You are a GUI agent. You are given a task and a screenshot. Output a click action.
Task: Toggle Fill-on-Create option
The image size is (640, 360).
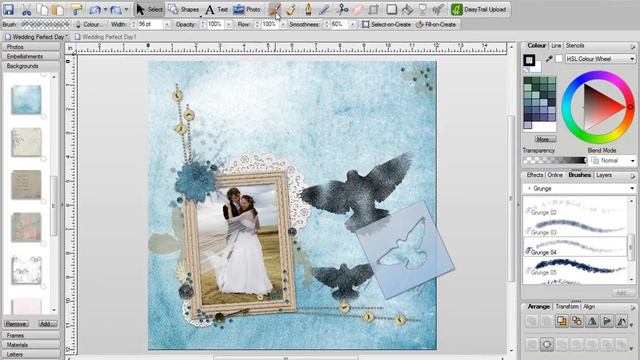pyautogui.click(x=436, y=24)
